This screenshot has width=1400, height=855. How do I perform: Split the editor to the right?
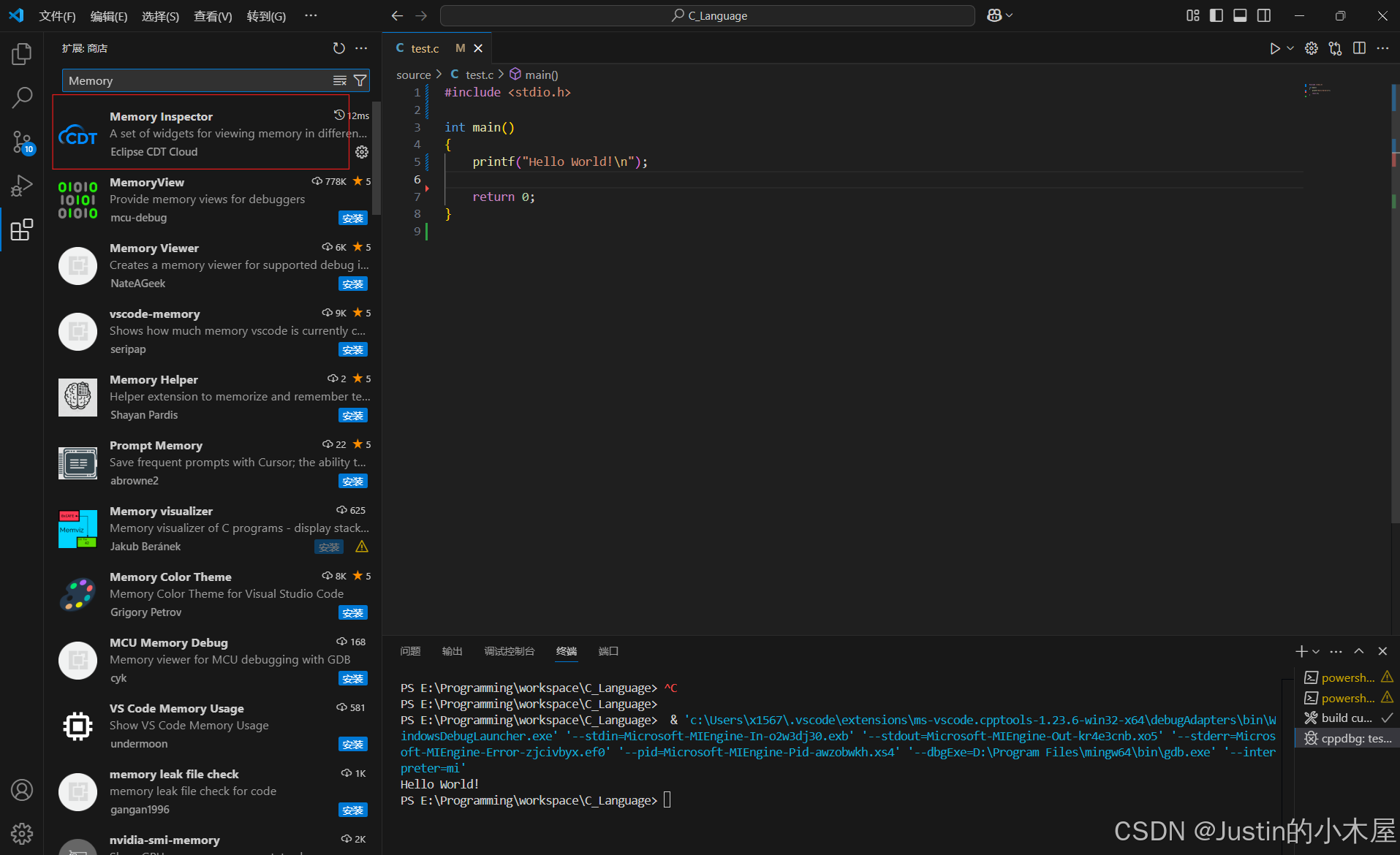click(x=1359, y=48)
